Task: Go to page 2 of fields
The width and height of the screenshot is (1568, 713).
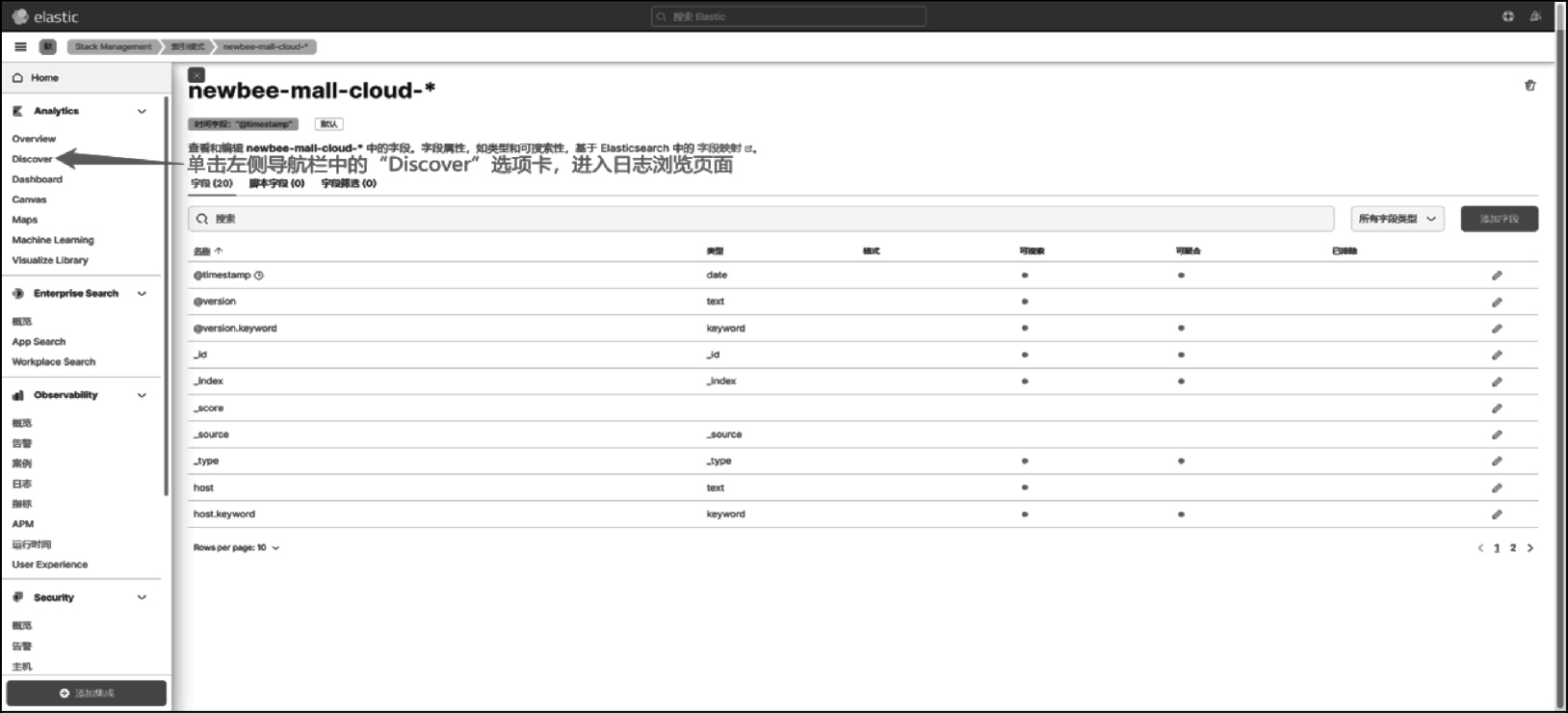Action: point(1513,548)
